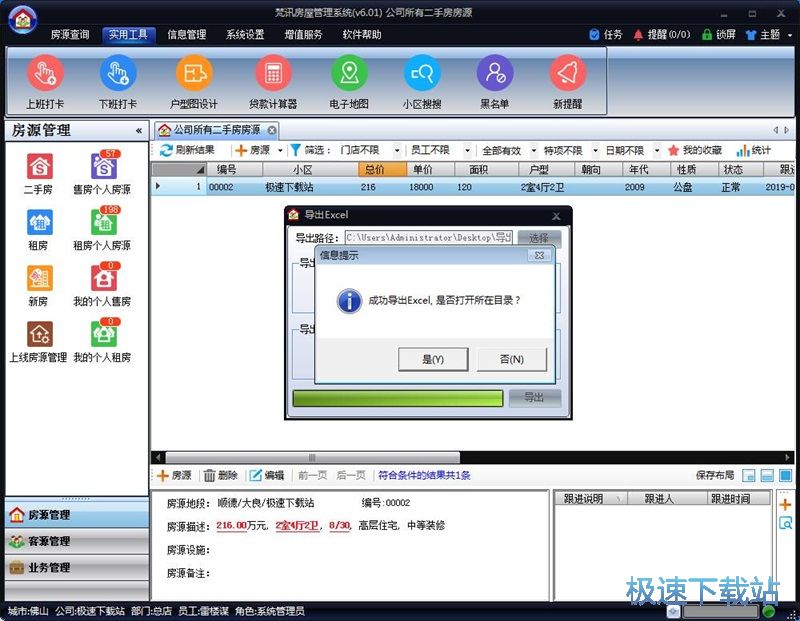Click the 导出 button in export dialog
800x621 pixels.
point(535,398)
